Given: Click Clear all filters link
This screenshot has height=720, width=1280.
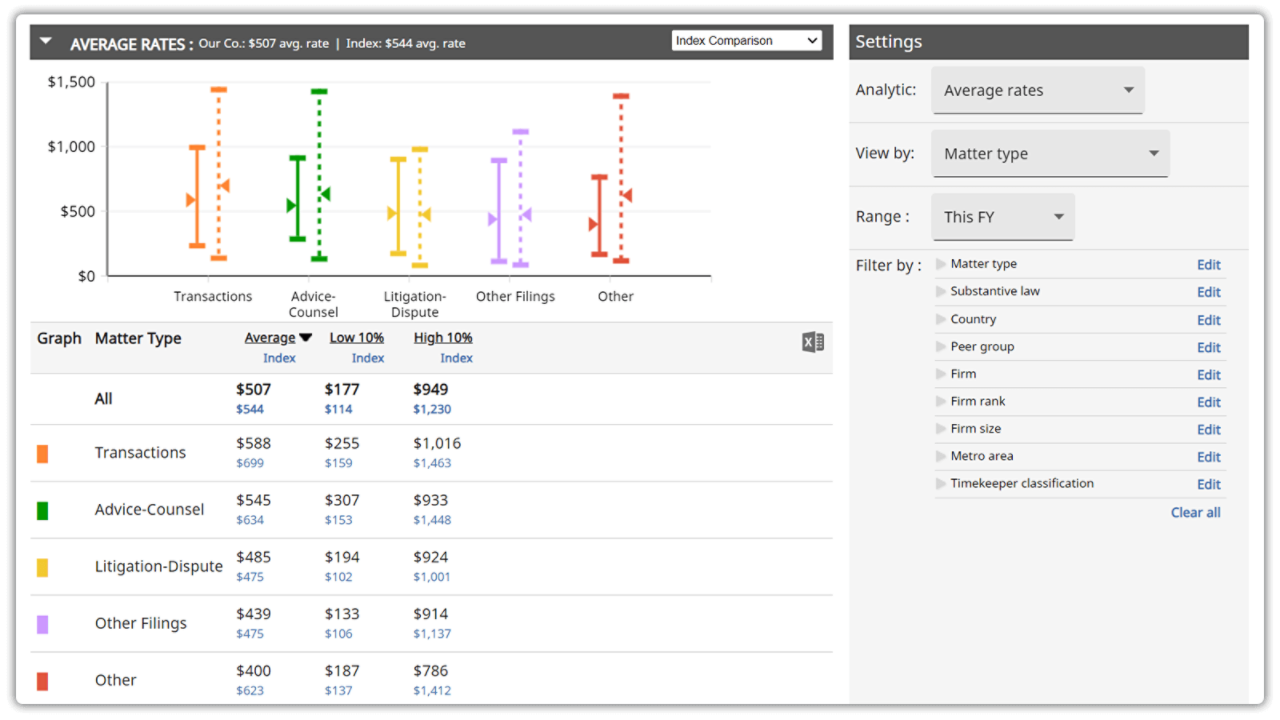Looking at the screenshot, I should [x=1195, y=512].
